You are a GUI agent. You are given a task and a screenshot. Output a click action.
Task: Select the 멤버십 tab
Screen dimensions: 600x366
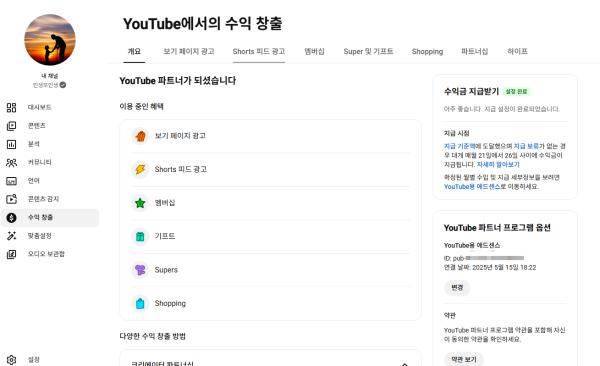314,51
